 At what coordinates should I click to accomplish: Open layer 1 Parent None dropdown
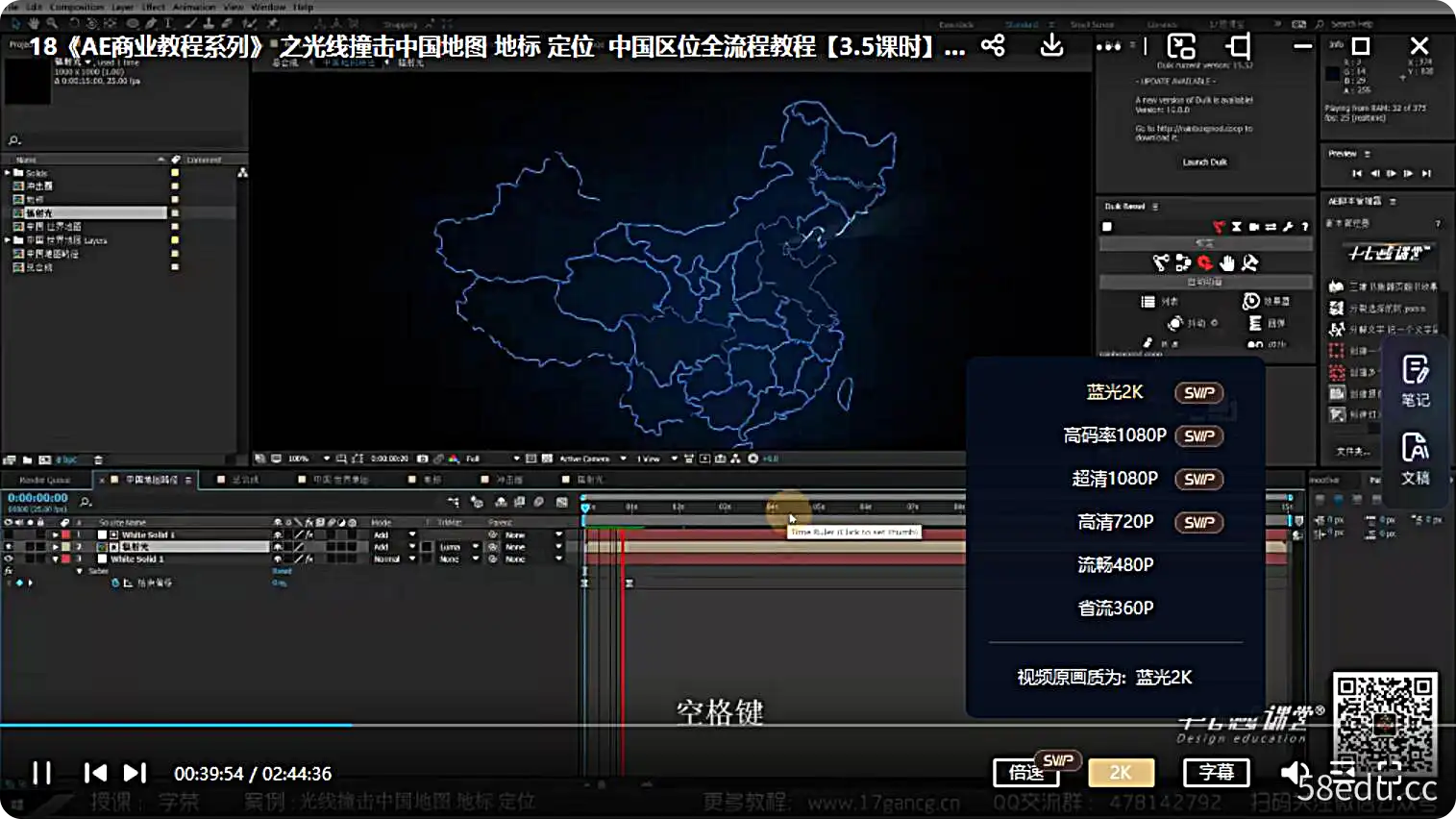click(533, 534)
